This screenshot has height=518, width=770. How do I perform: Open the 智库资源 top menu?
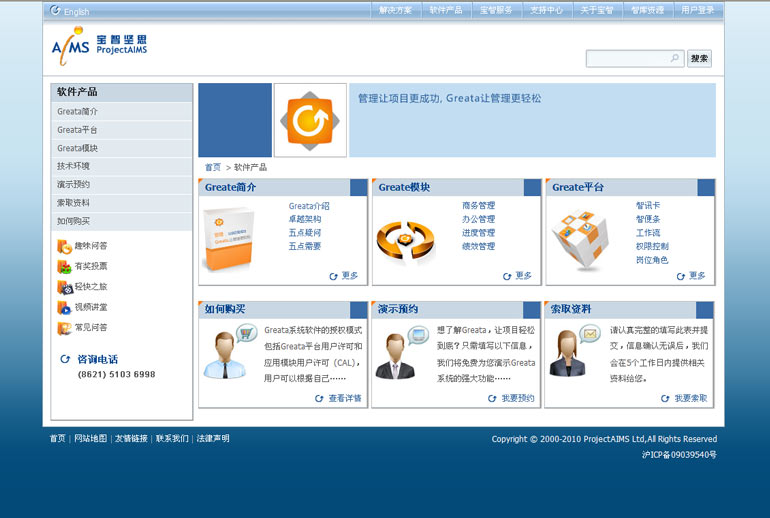(648, 10)
